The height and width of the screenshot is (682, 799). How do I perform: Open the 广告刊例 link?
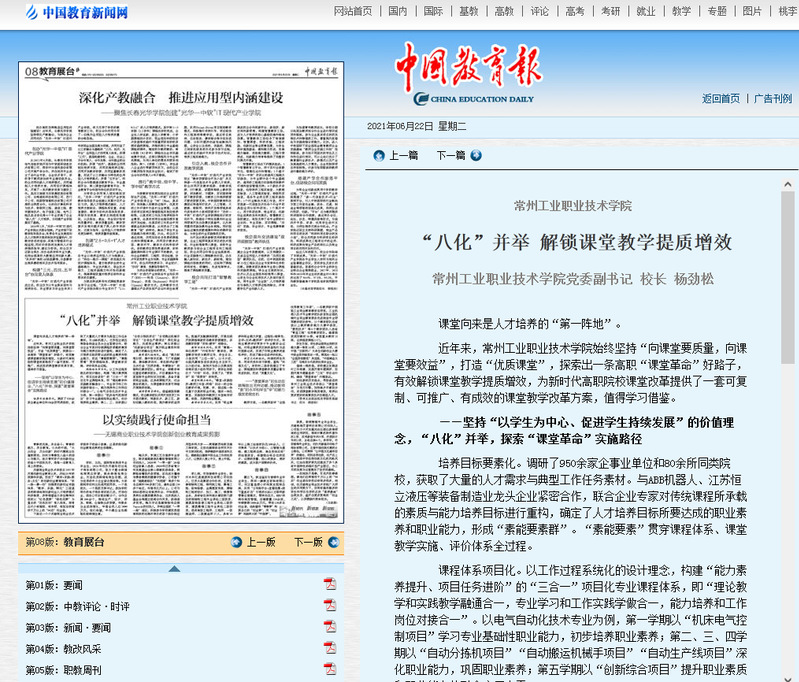pyautogui.click(x=772, y=98)
